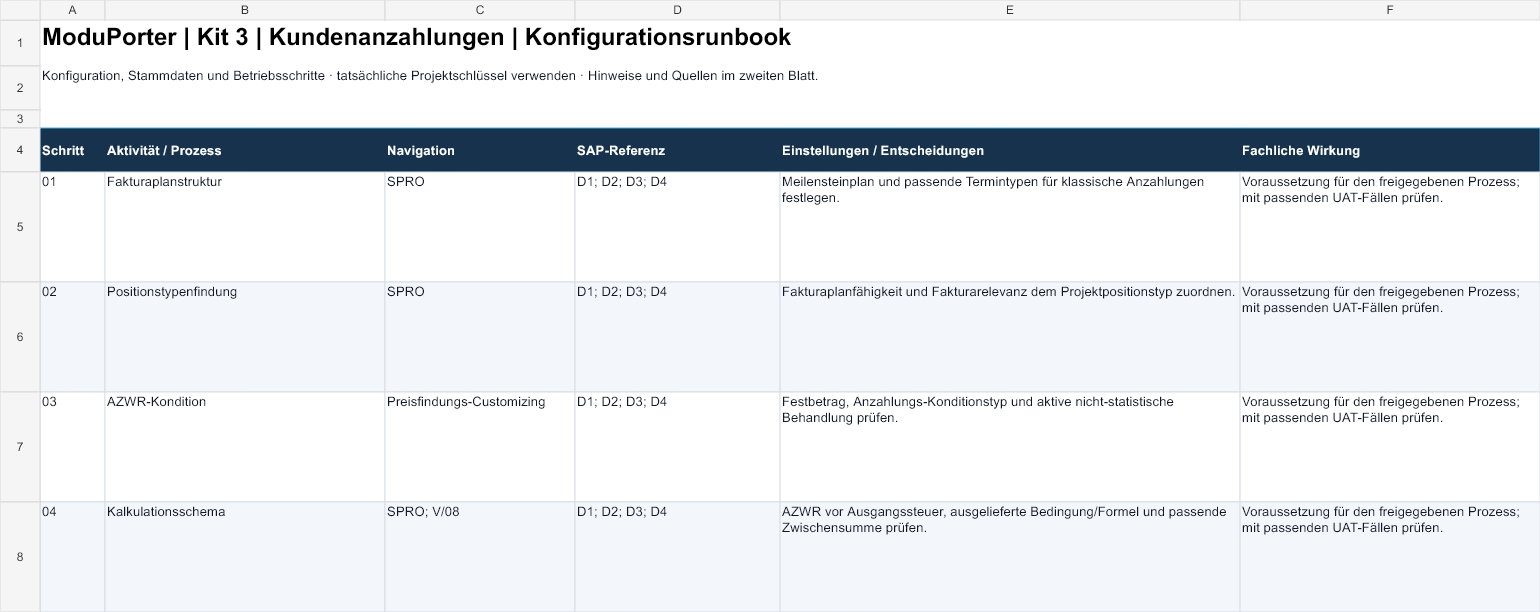The image size is (1540, 612).
Task: Select row 8 header
Action: (20, 557)
